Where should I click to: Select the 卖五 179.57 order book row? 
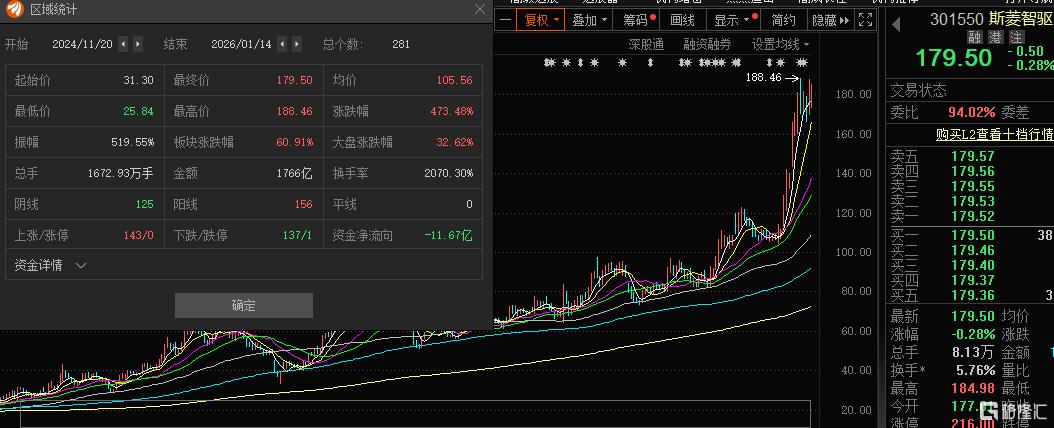969,156
